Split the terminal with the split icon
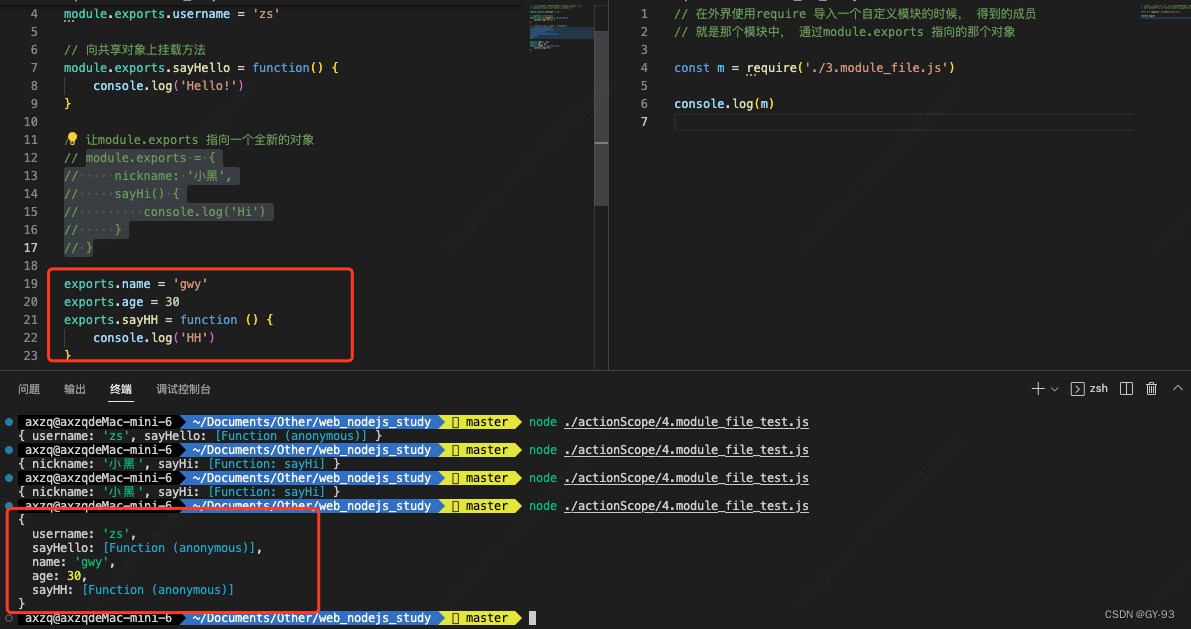The width and height of the screenshot is (1191, 629). point(1126,389)
